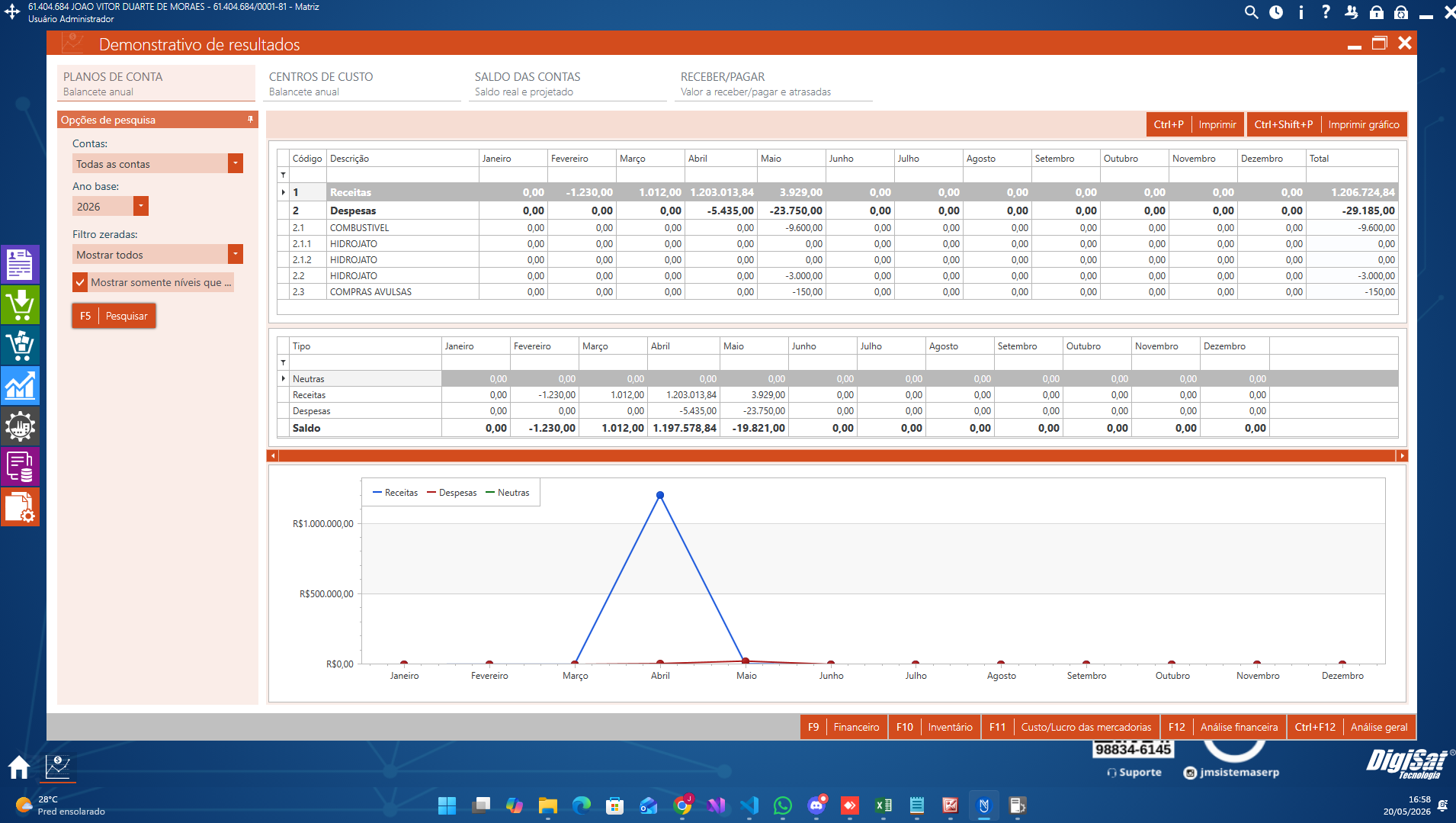
Task: Click the Abril peak point on the chart
Action: pyautogui.click(x=660, y=495)
